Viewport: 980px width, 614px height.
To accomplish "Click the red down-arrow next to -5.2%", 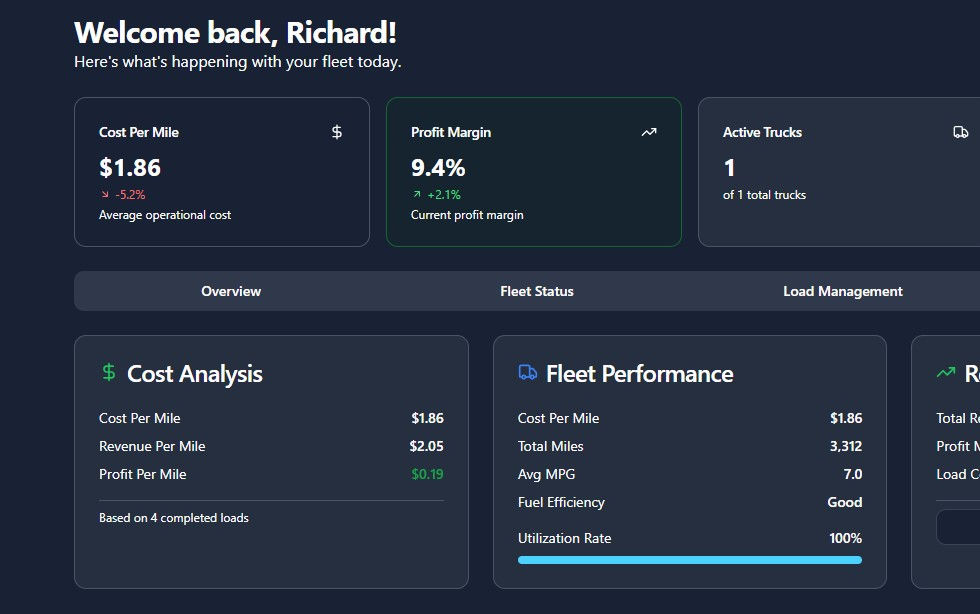I will point(104,195).
